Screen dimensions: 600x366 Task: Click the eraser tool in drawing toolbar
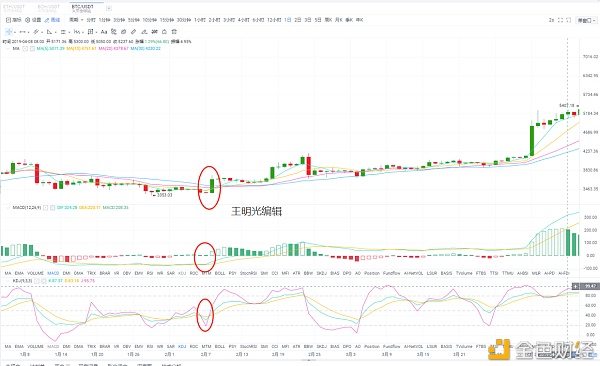[x=144, y=32]
